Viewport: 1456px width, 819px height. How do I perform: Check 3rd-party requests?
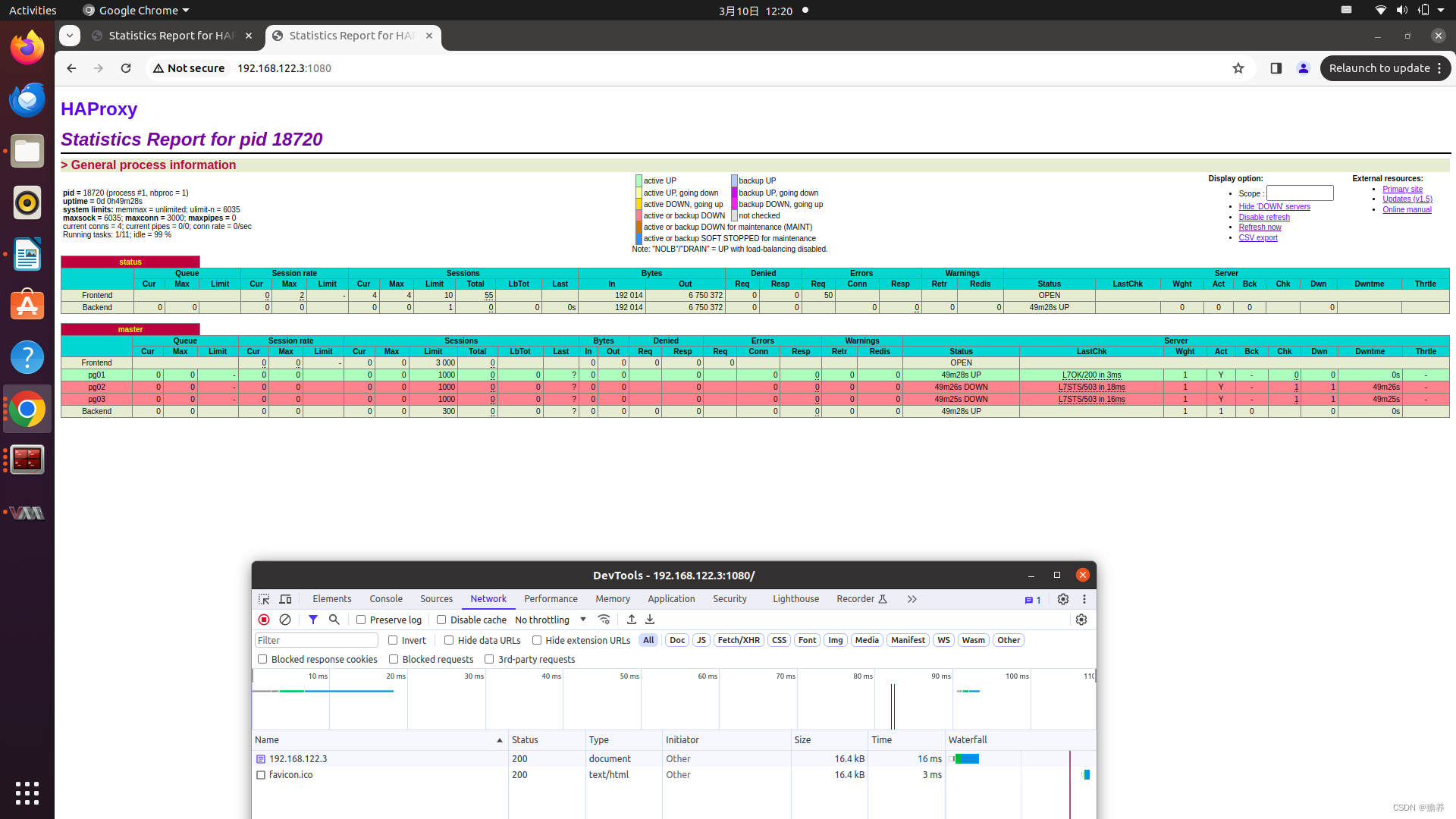489,659
